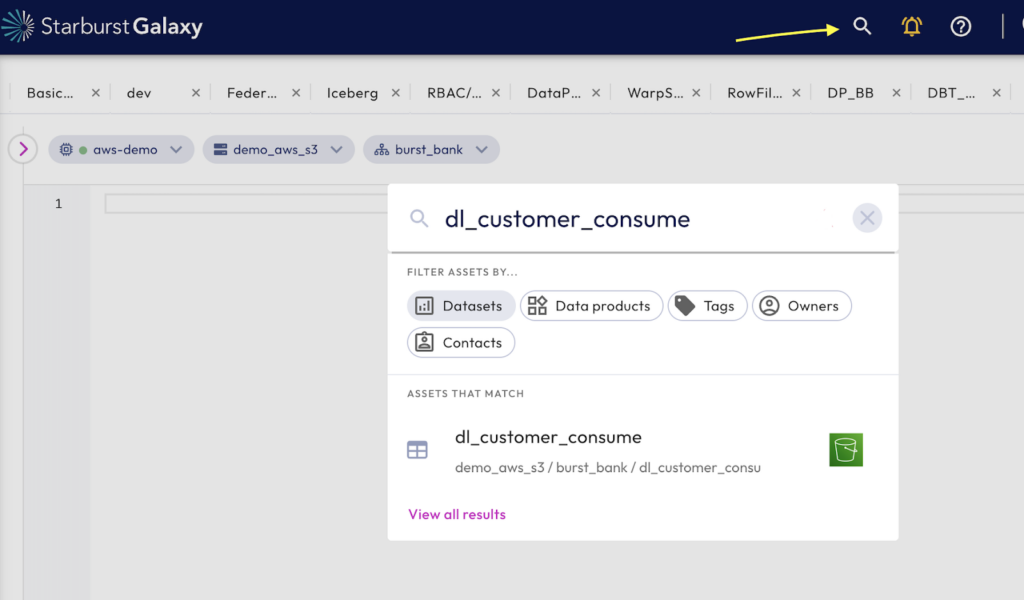Switch to the DP_BB tab
The width and height of the screenshot is (1024, 600).
pyautogui.click(x=850, y=93)
